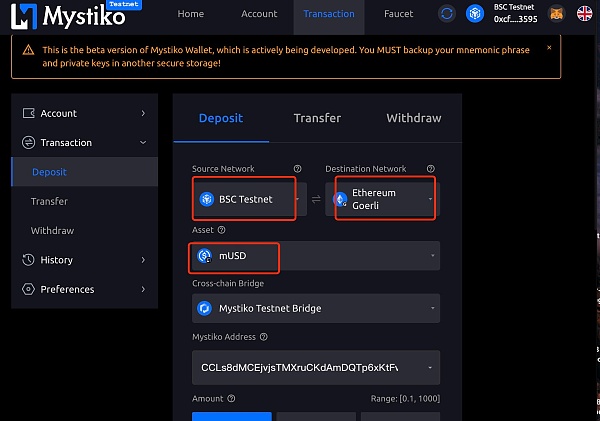600x421 pixels.
Task: Switch to the Transfer tab
Action: 317,118
